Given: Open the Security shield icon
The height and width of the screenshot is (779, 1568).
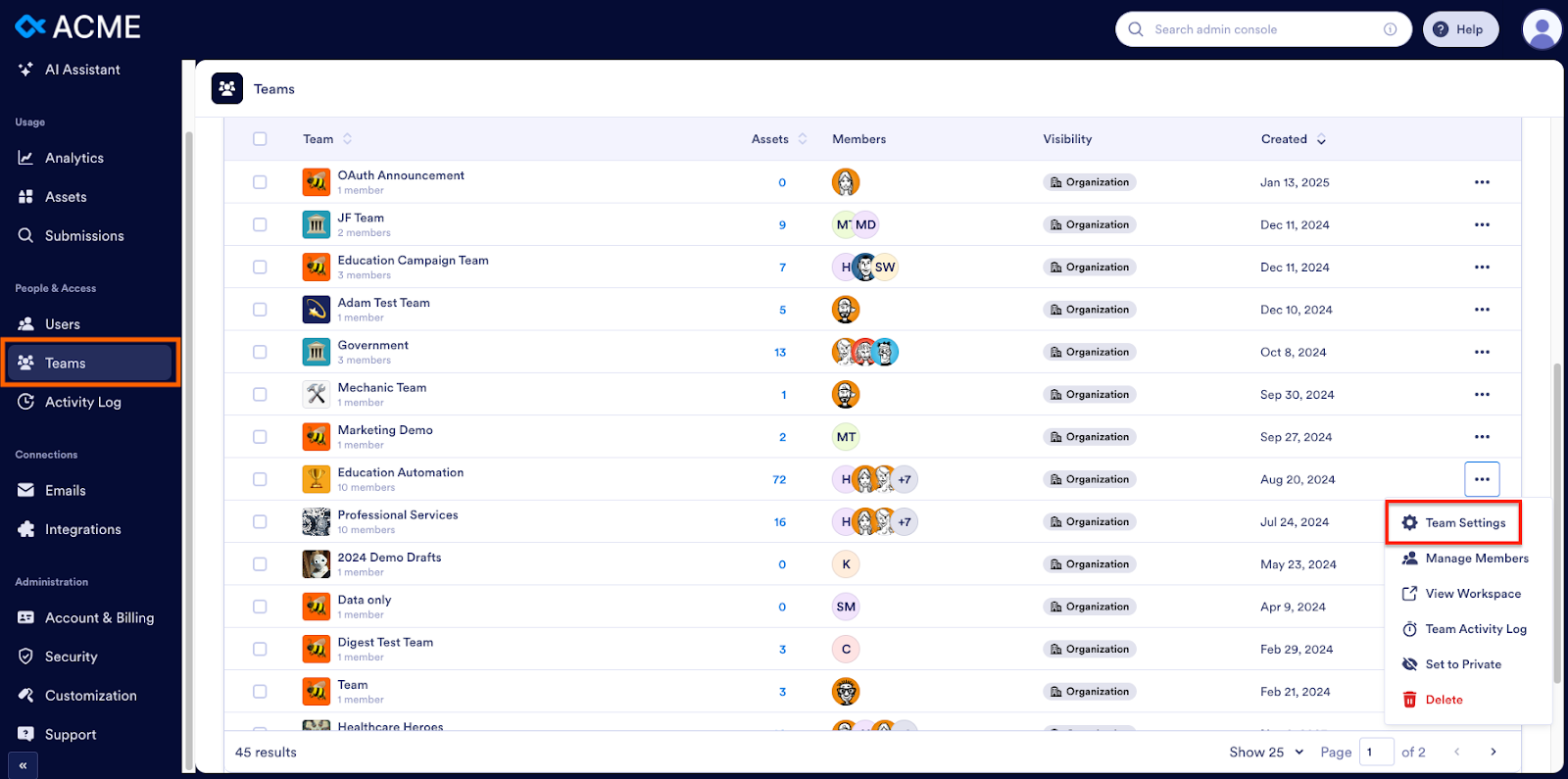Looking at the screenshot, I should pos(25,657).
